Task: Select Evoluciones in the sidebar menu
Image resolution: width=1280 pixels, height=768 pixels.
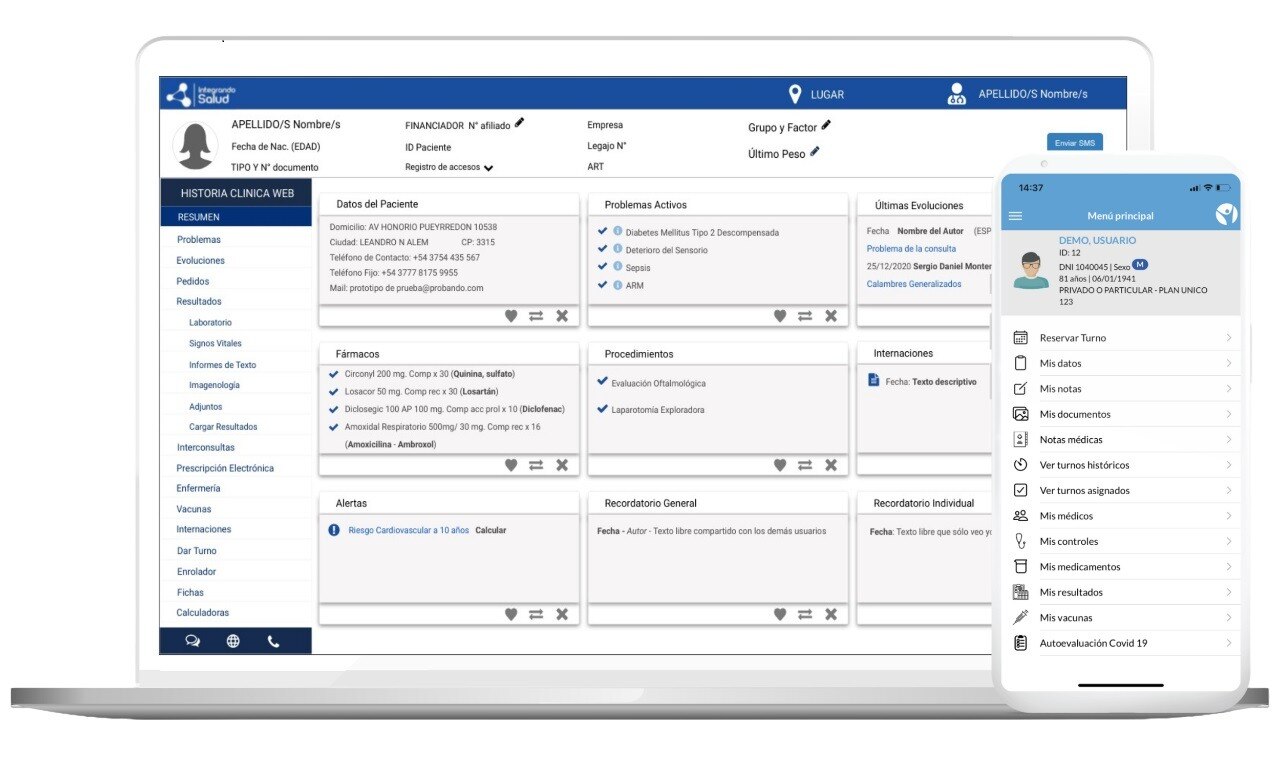Action: [201, 260]
